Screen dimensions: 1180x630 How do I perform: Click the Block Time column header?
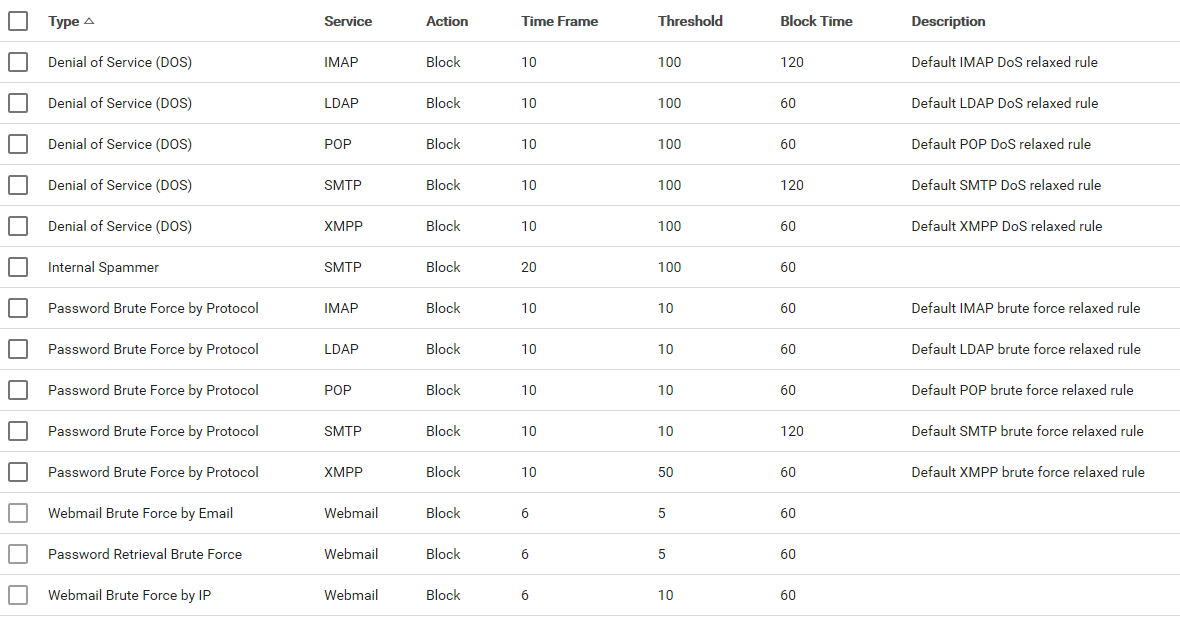(x=816, y=21)
